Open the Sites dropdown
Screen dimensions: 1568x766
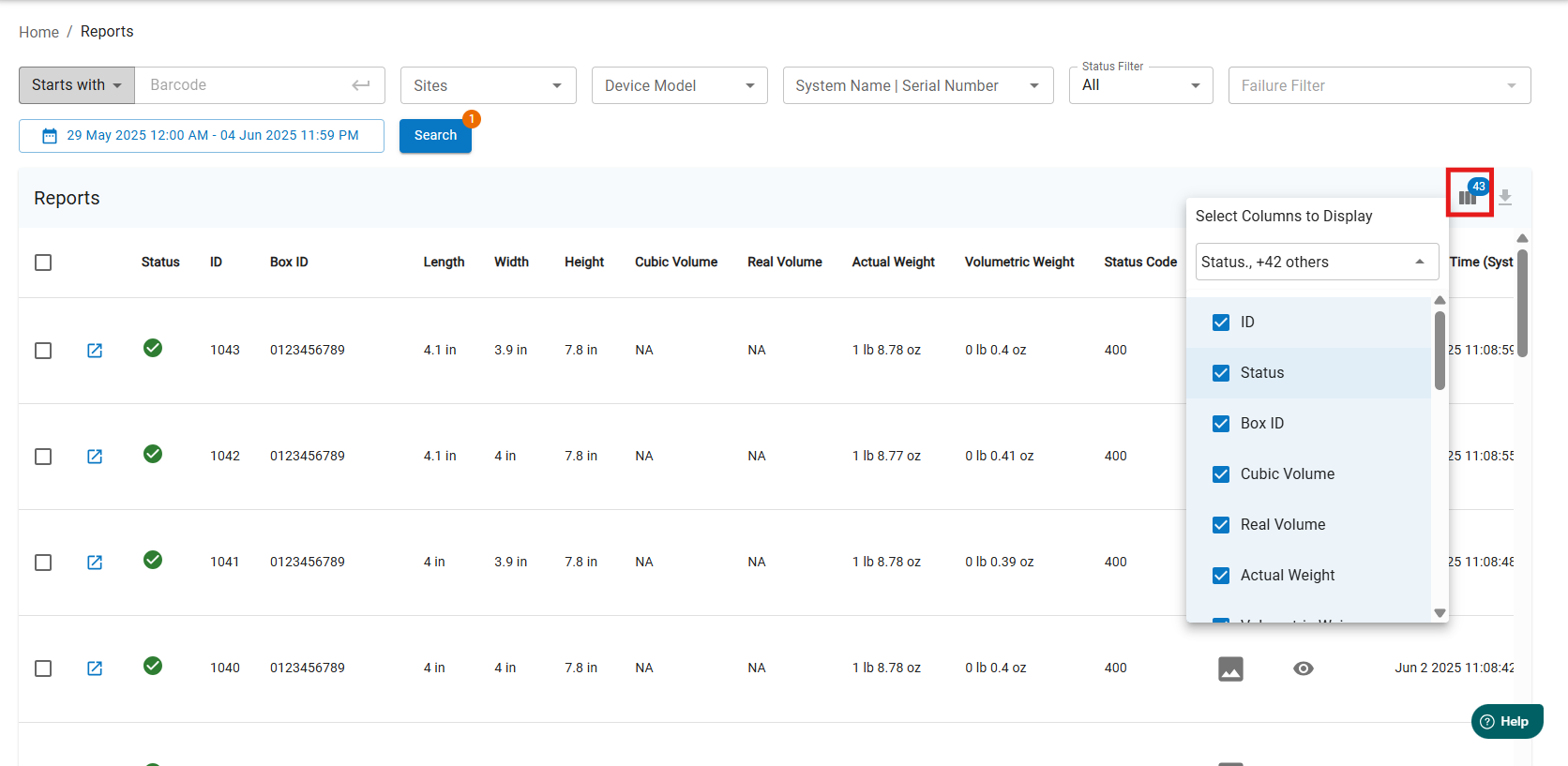(x=488, y=85)
